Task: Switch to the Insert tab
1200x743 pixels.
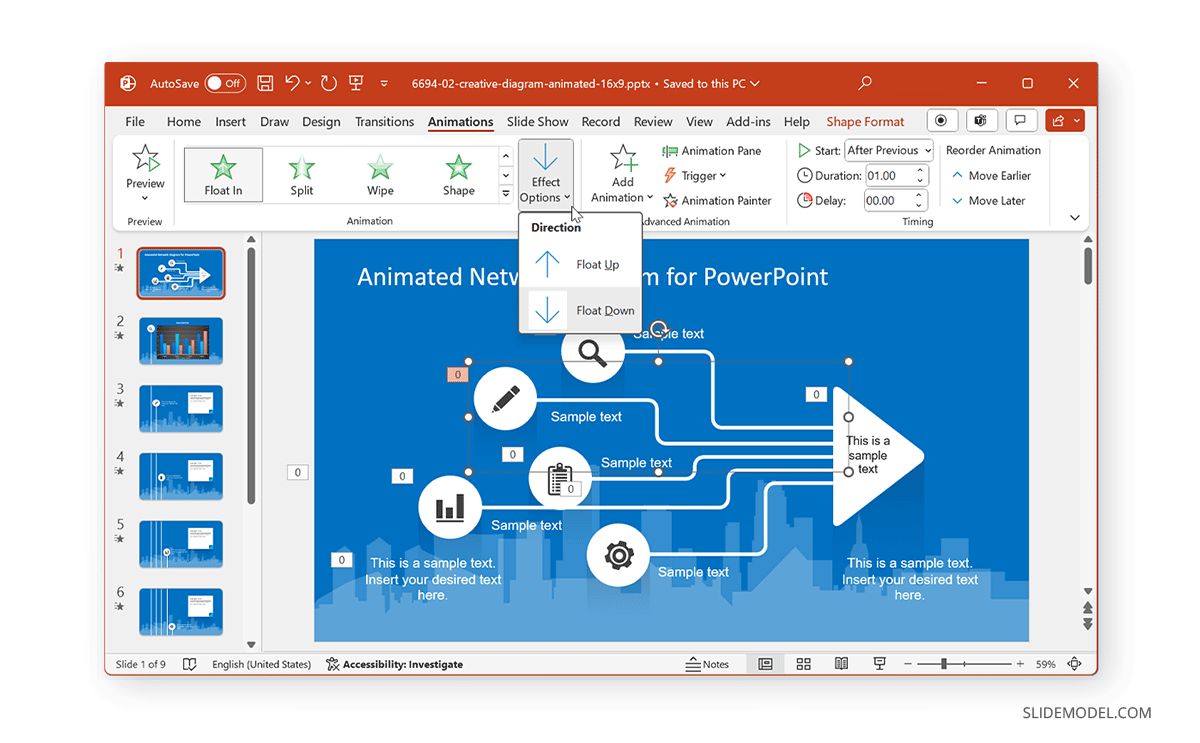Action: [x=230, y=122]
